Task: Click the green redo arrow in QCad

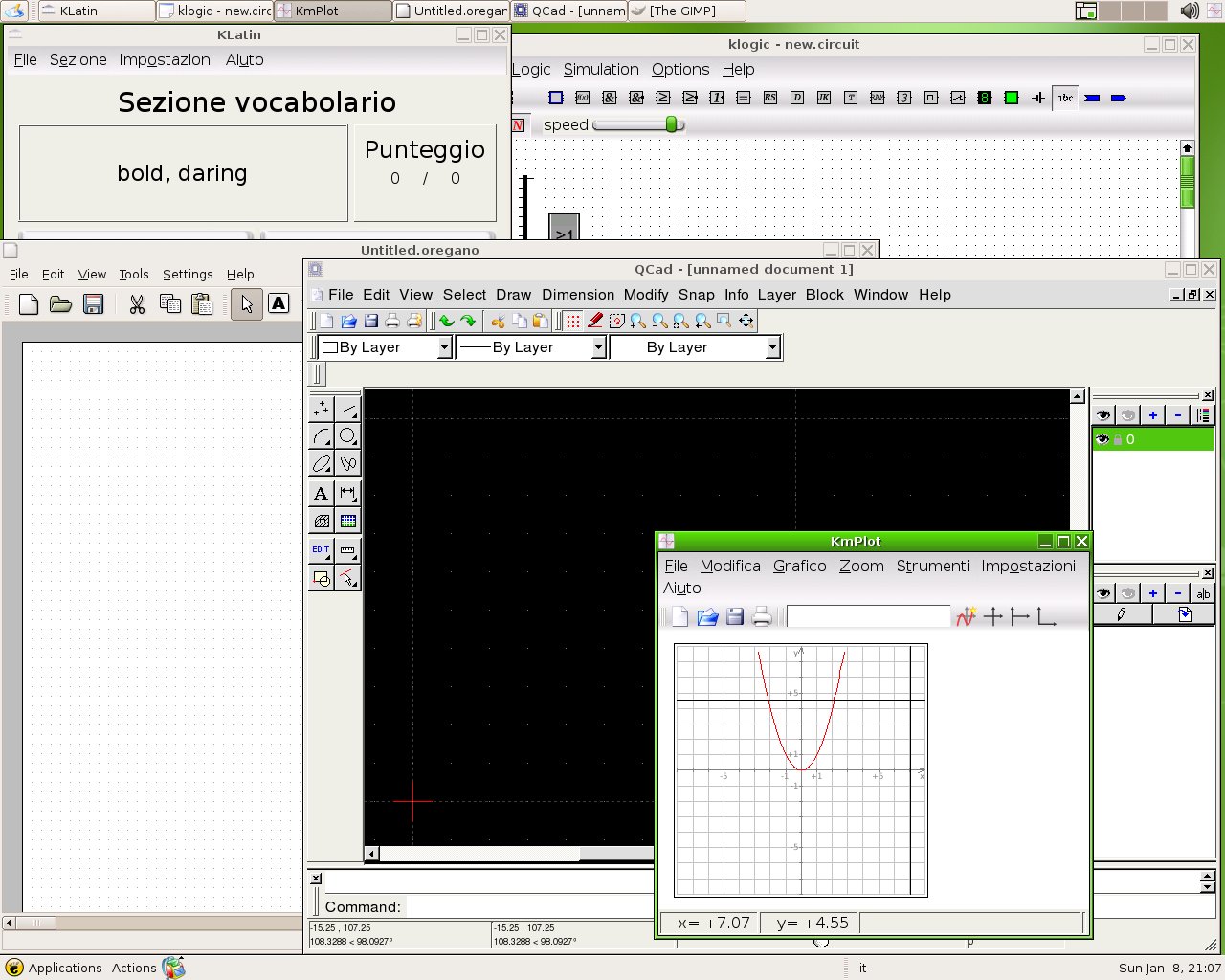Action: click(468, 321)
